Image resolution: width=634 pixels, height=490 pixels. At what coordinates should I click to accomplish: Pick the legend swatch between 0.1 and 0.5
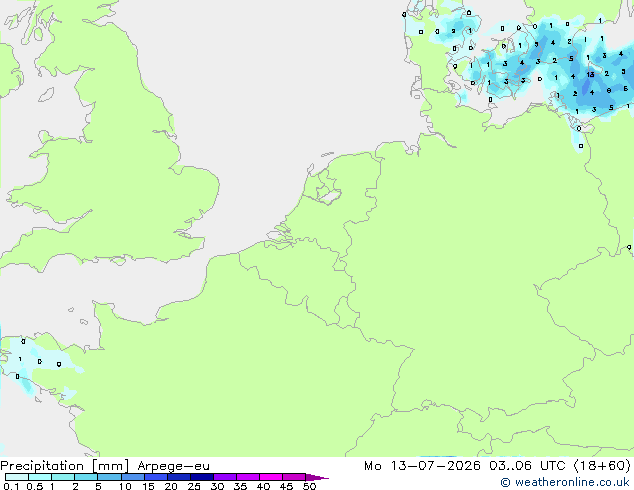tap(17, 477)
